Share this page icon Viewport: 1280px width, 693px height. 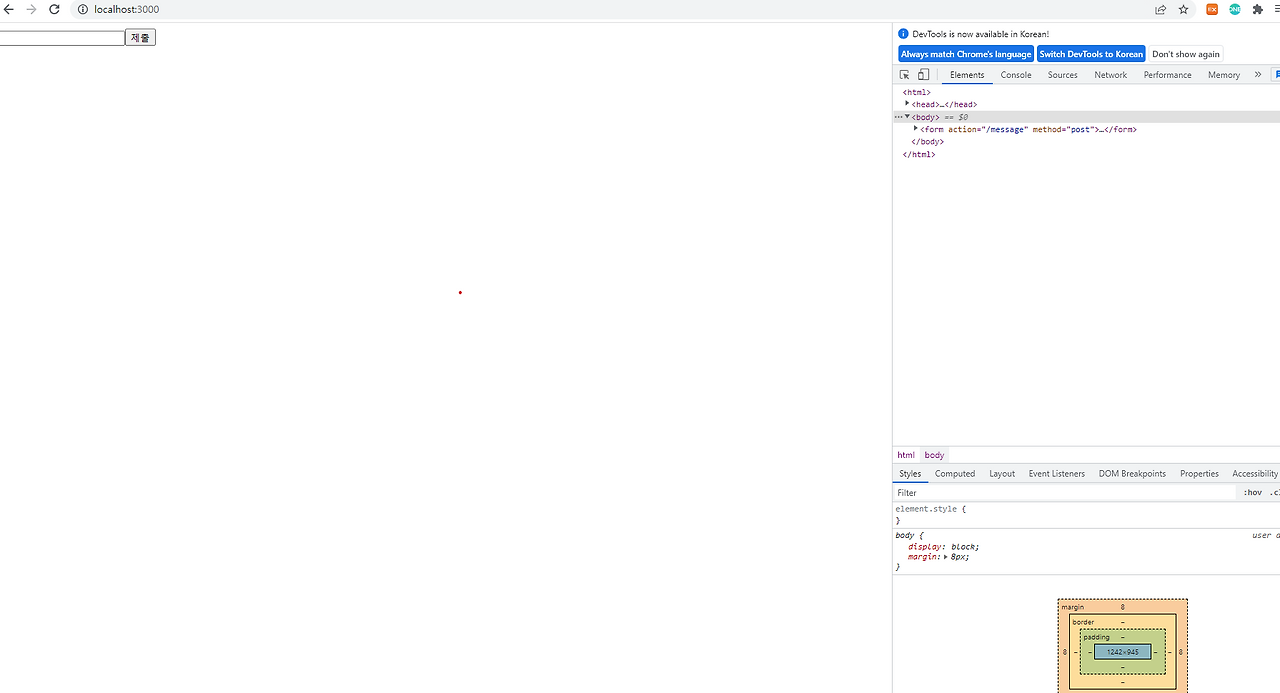(x=1160, y=9)
